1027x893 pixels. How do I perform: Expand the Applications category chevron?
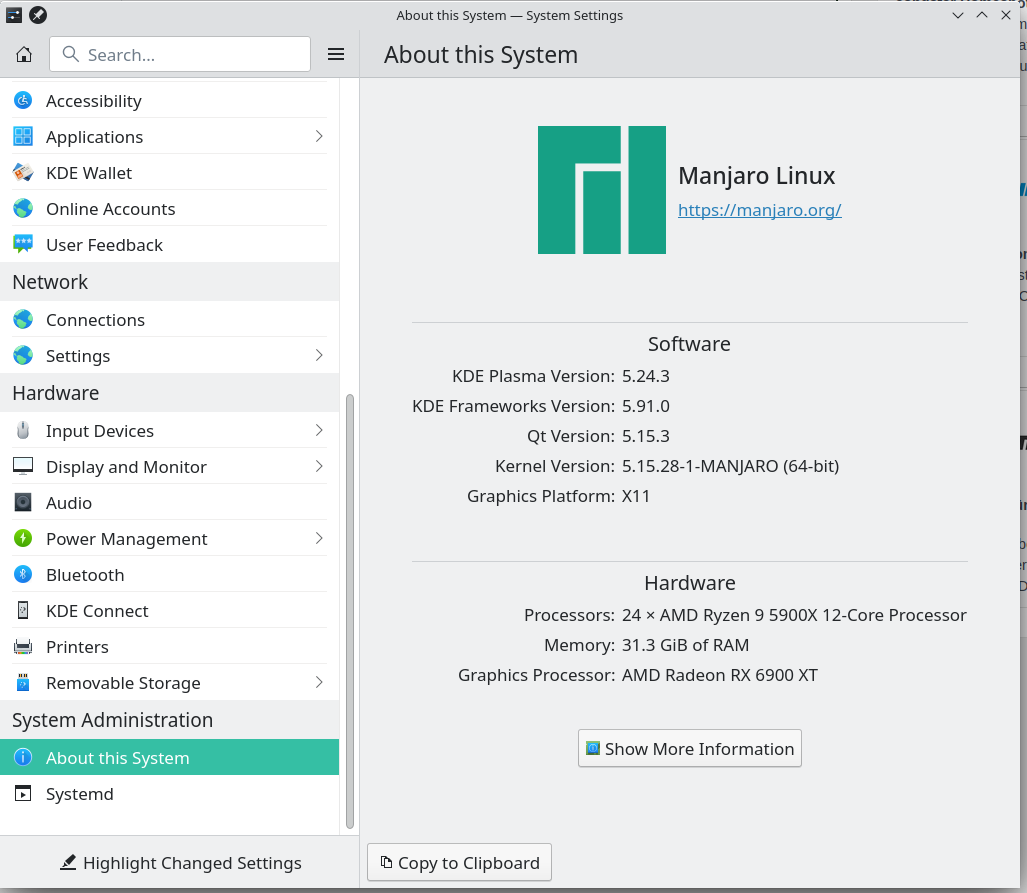[319, 136]
